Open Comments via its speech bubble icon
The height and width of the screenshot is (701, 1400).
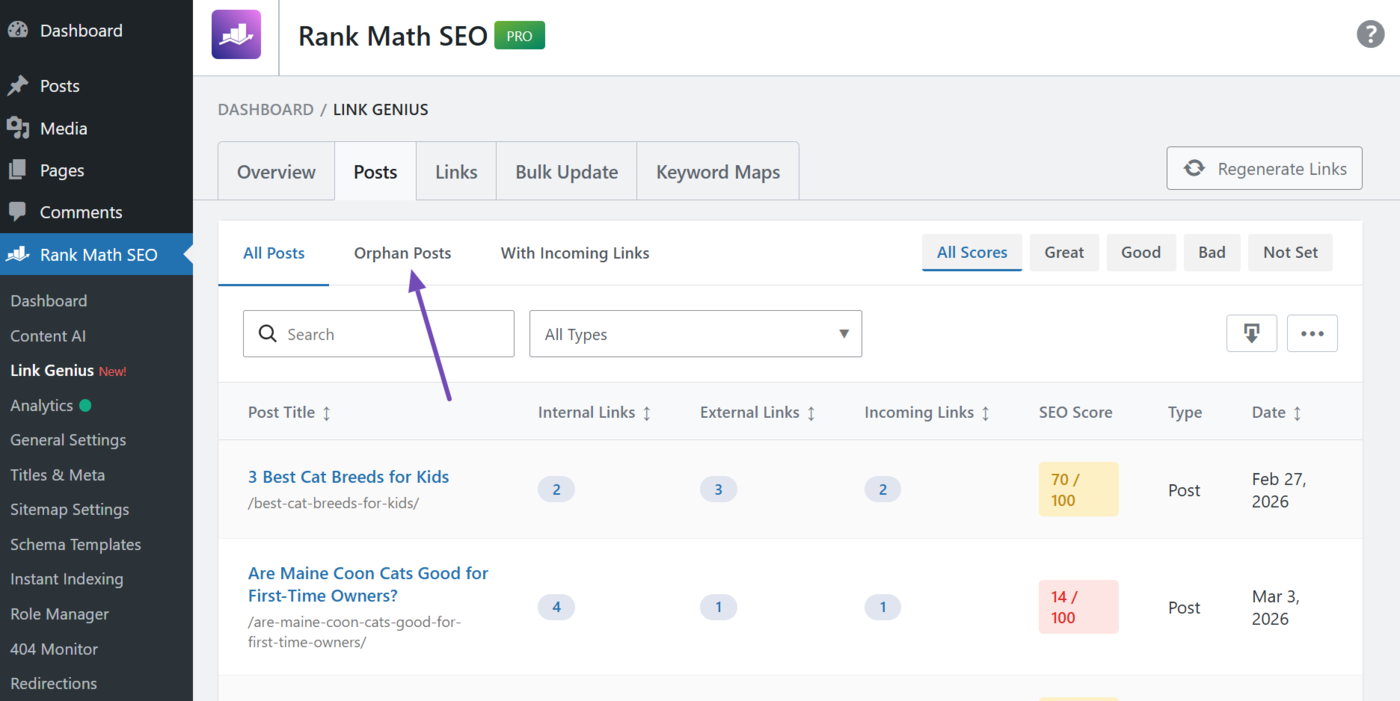tap(17, 212)
